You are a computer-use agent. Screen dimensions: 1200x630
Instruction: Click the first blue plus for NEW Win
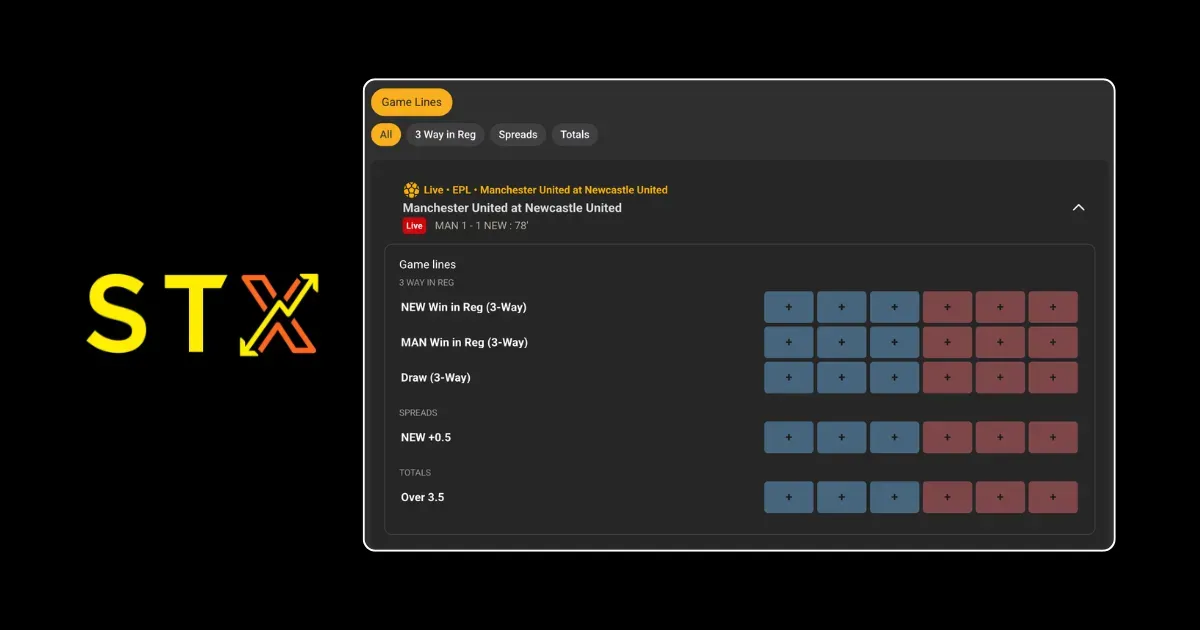pos(789,307)
